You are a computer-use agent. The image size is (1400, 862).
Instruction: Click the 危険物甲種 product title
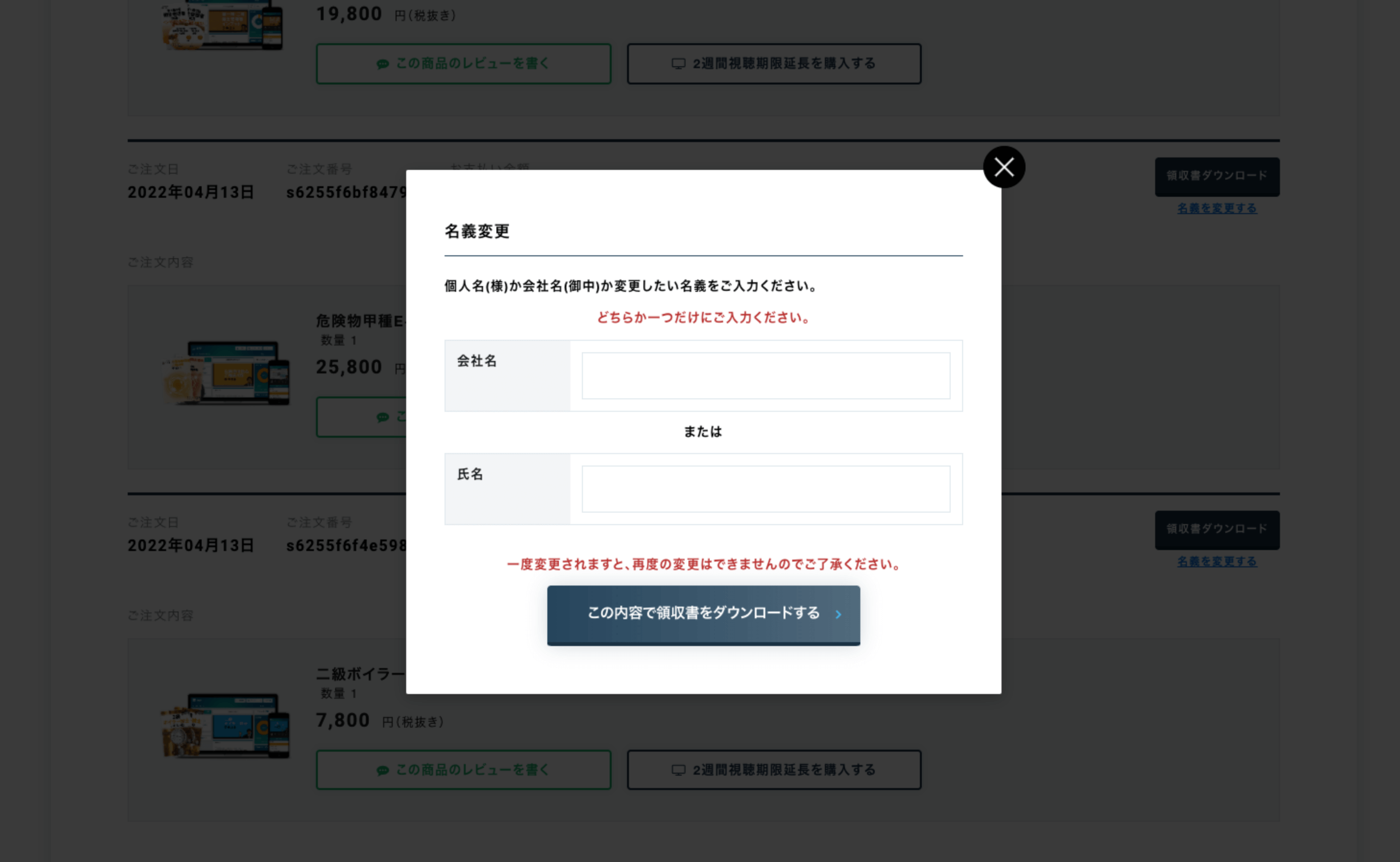tap(361, 321)
